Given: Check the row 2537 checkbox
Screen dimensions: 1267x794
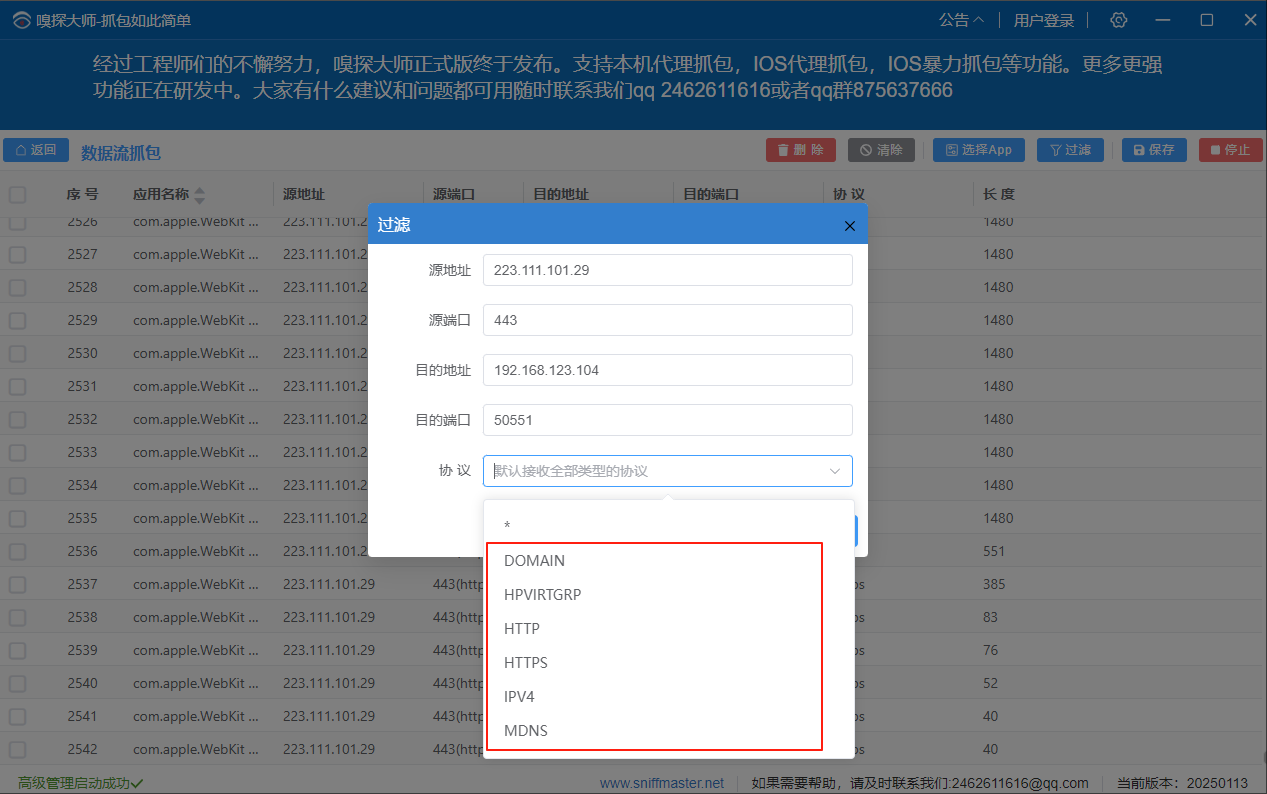Looking at the screenshot, I should pos(18,584).
